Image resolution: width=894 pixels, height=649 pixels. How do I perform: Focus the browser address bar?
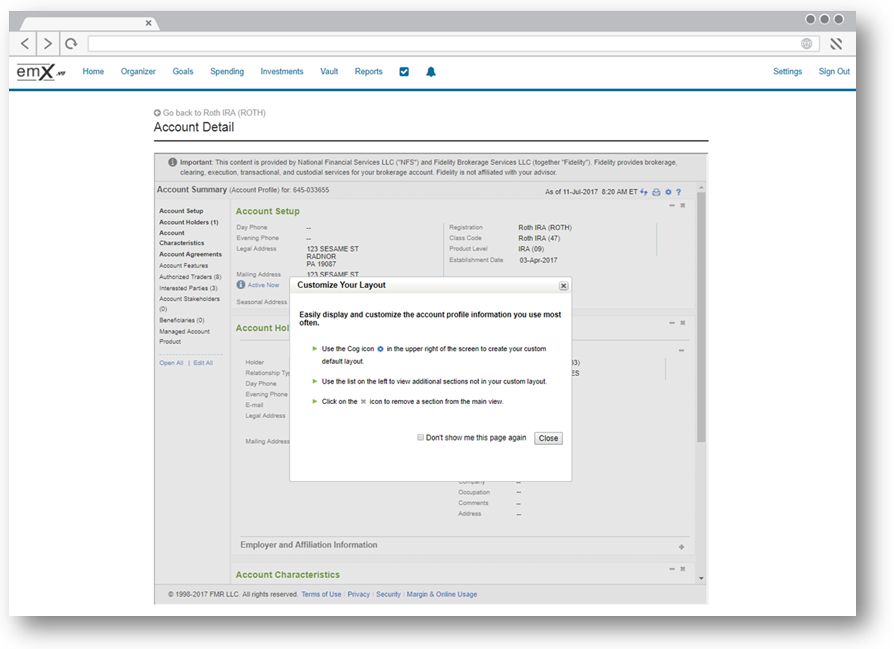pyautogui.click(x=453, y=43)
